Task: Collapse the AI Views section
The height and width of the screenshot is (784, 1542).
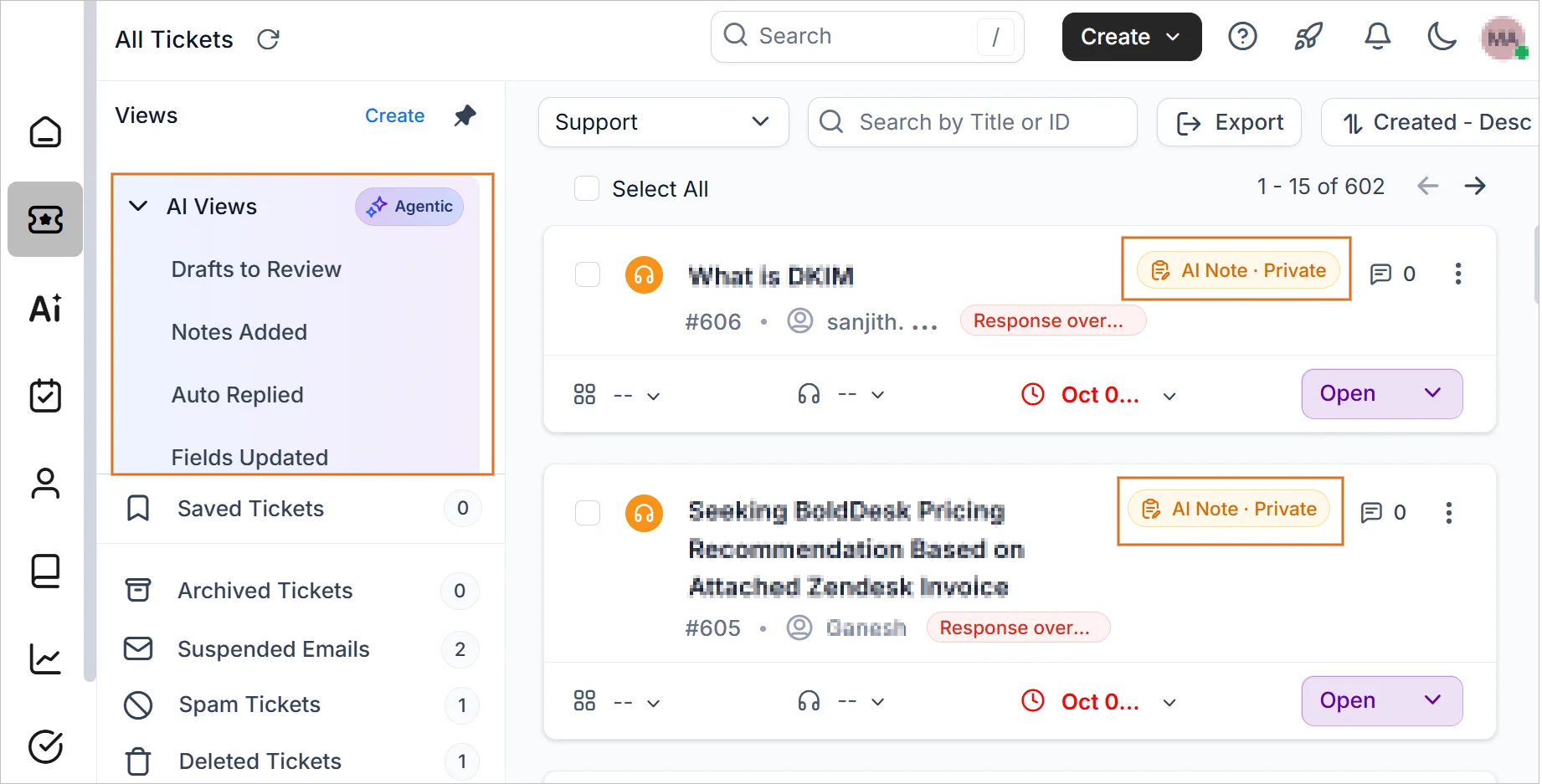Action: pyautogui.click(x=138, y=206)
